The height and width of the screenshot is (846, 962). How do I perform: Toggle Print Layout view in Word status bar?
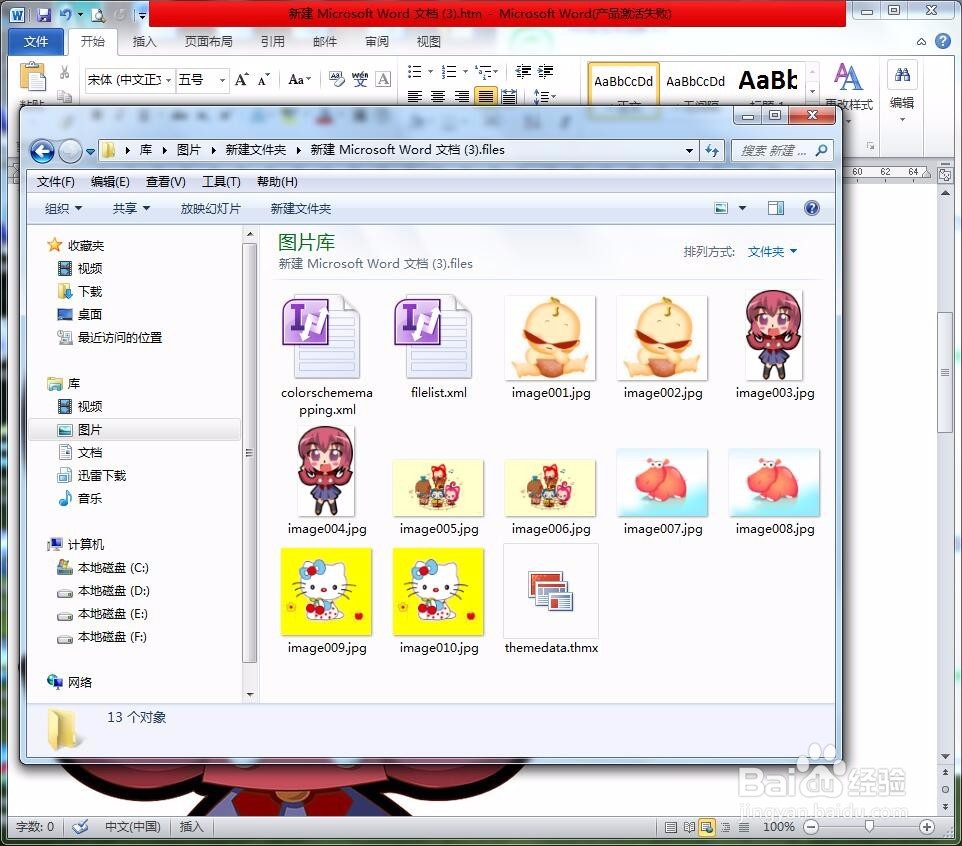coord(671,827)
